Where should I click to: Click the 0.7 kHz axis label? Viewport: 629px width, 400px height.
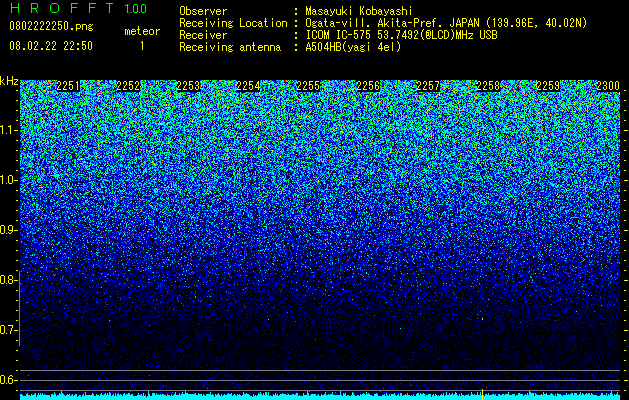point(8,330)
